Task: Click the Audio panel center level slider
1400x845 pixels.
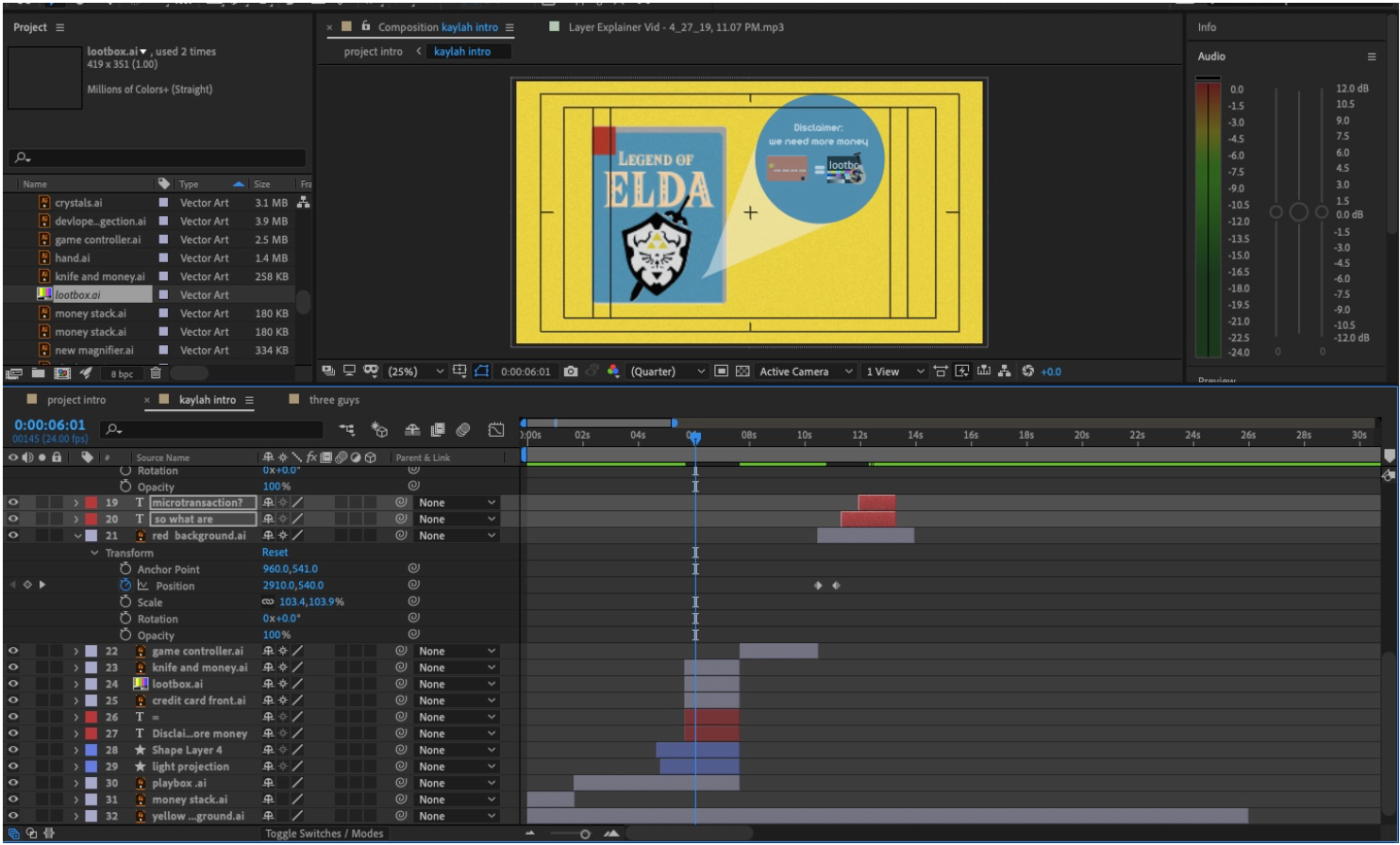Action: click(1299, 212)
